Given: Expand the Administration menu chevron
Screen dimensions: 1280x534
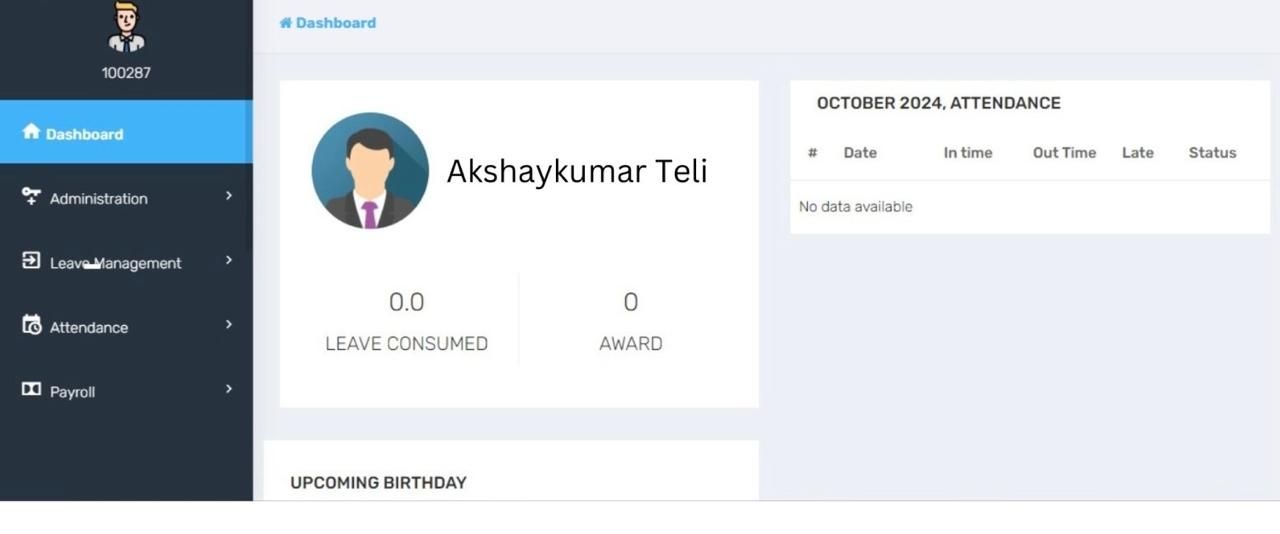Looking at the screenshot, I should (229, 196).
